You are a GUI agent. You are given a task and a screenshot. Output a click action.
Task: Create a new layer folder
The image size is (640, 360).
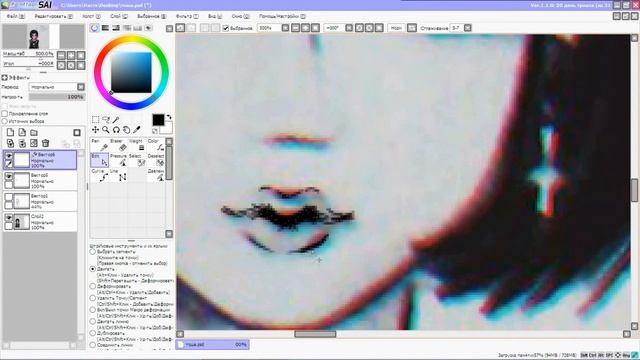click(34, 133)
